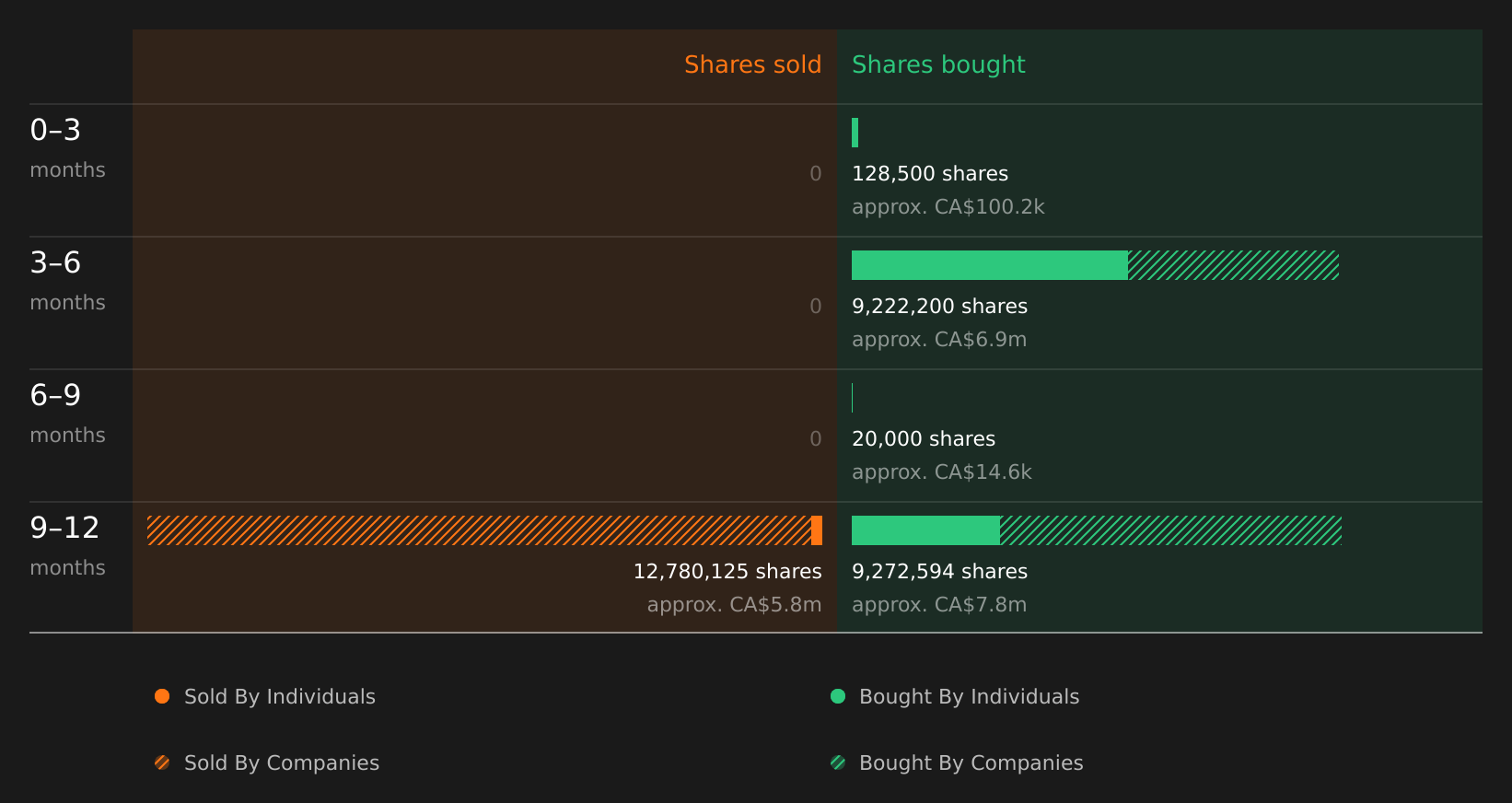Viewport: 1512px width, 803px height.
Task: Select the 9,222,200 shares value
Action: pyautogui.click(x=939, y=307)
